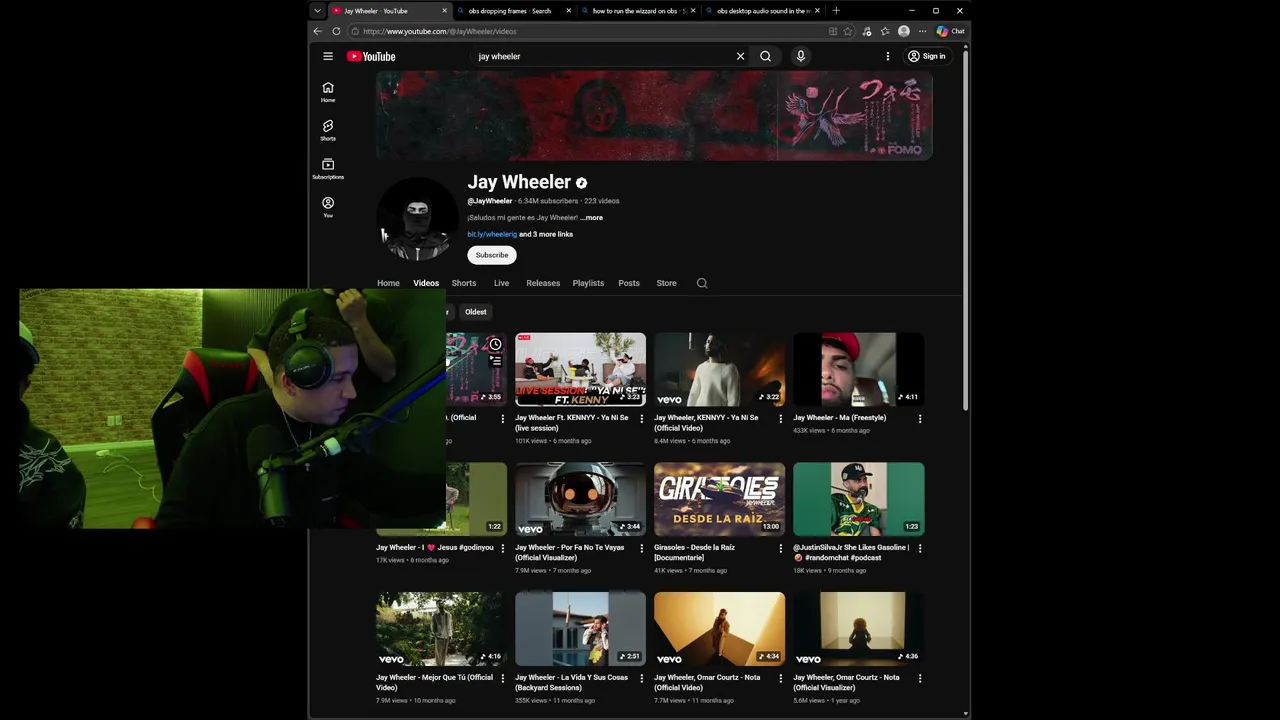Screen dimensions: 1280x720
Task: Open Shorts in the sidebar
Action: coord(328,130)
